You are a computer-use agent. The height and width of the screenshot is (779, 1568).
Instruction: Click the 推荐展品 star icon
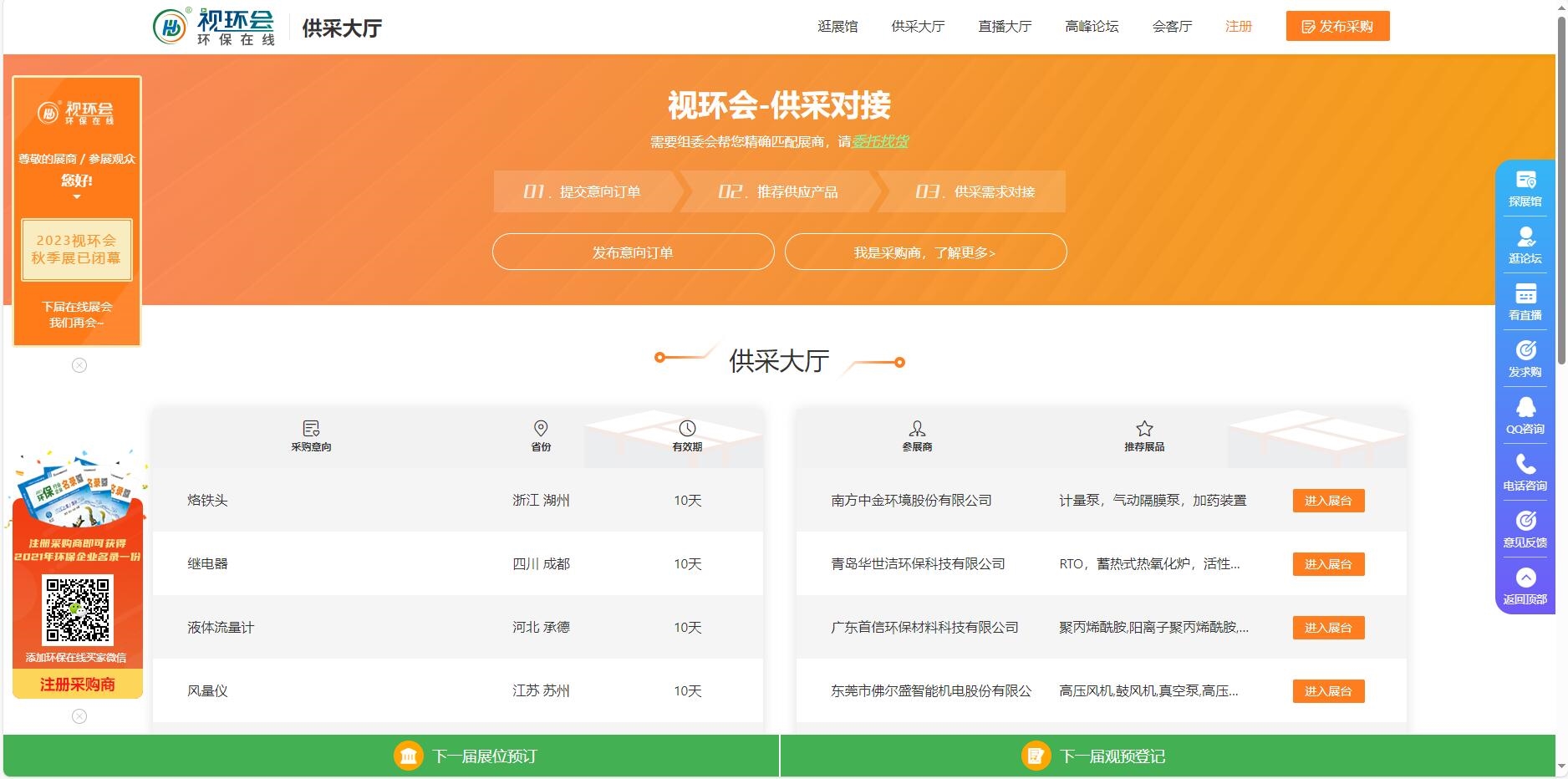tap(1144, 428)
